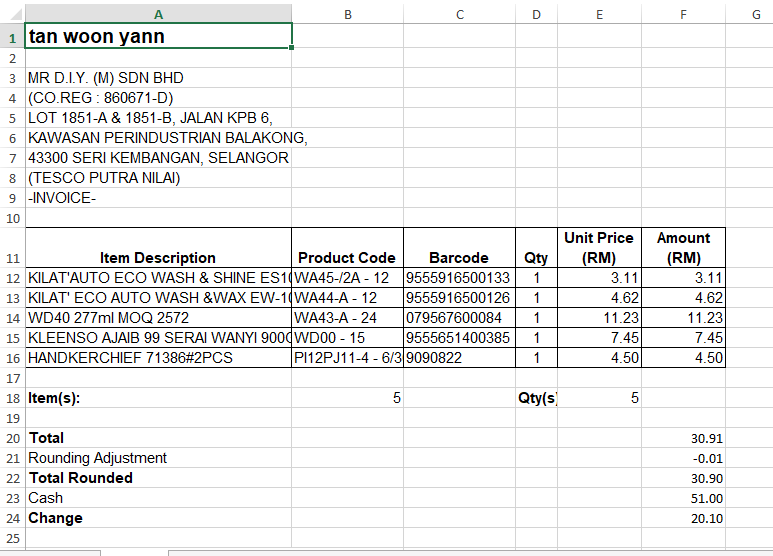Select HANDKERCHIEF 71386#2PCS cell

point(158,358)
